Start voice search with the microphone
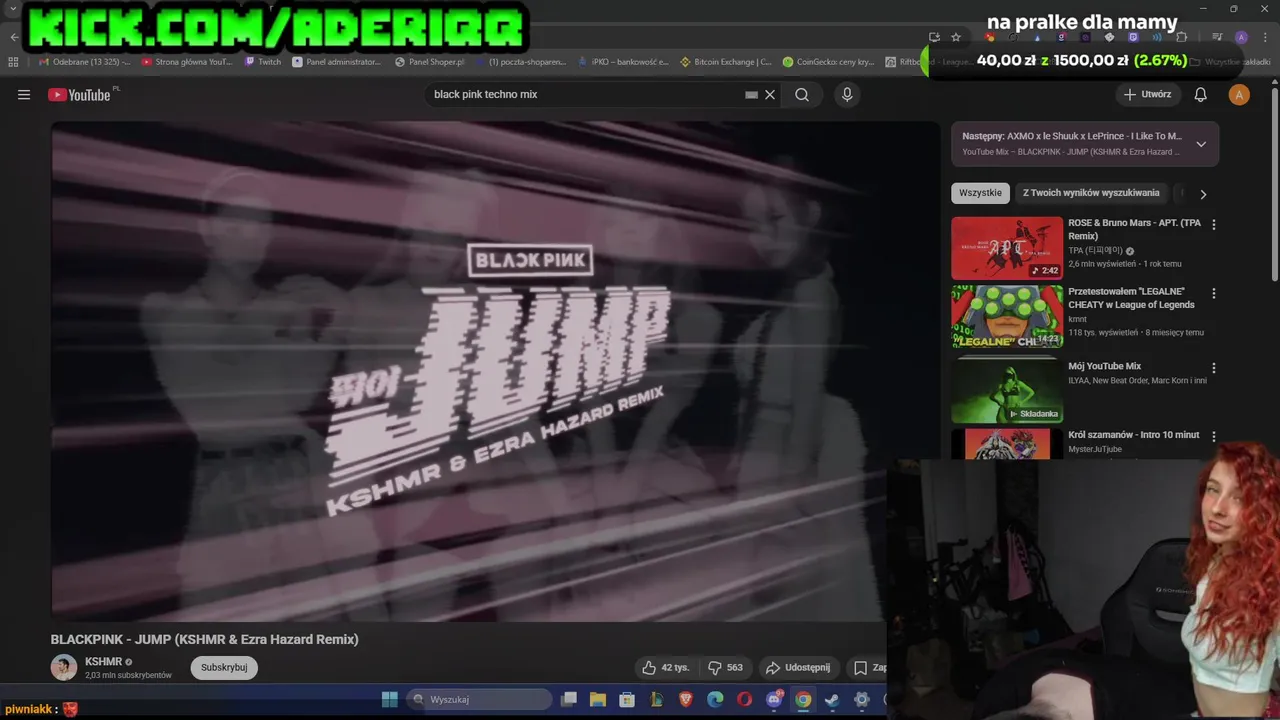Screen dimensions: 1280x720 click(x=847, y=95)
